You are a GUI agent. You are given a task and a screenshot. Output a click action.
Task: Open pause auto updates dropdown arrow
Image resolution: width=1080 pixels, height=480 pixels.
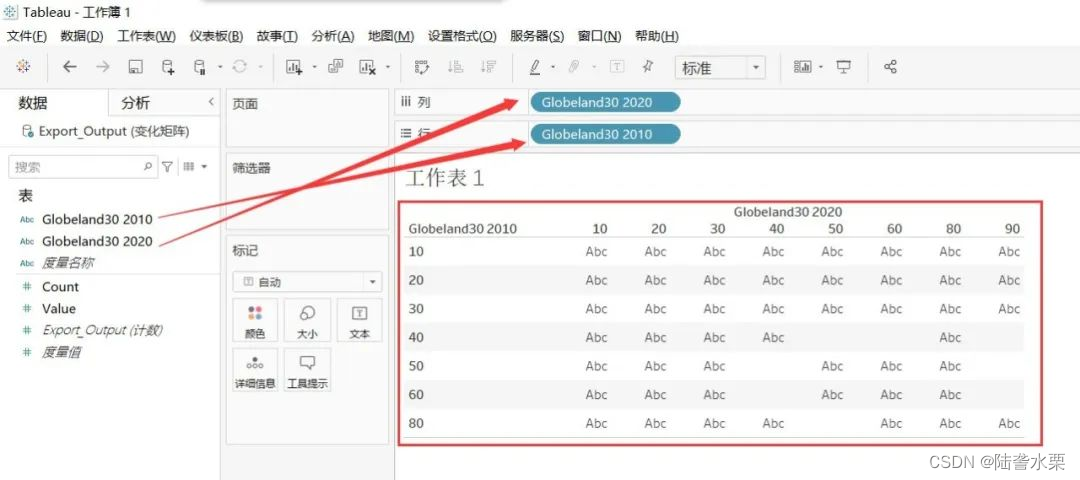point(220,67)
